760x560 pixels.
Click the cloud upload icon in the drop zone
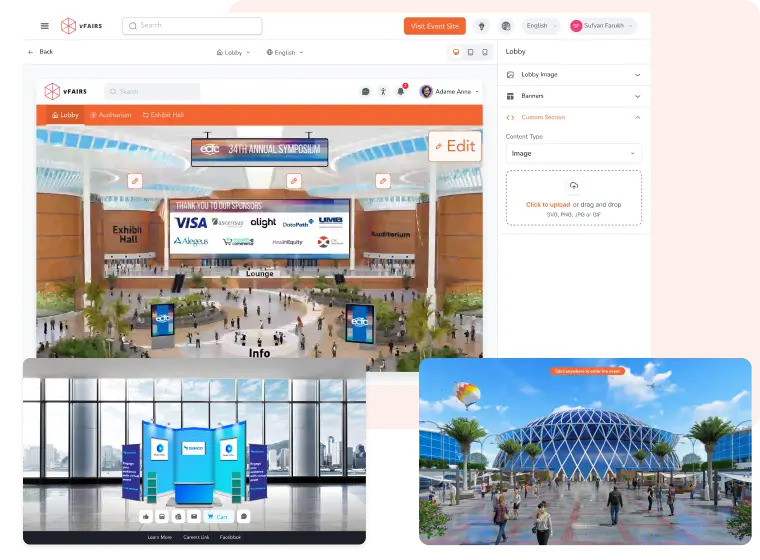tap(574, 186)
